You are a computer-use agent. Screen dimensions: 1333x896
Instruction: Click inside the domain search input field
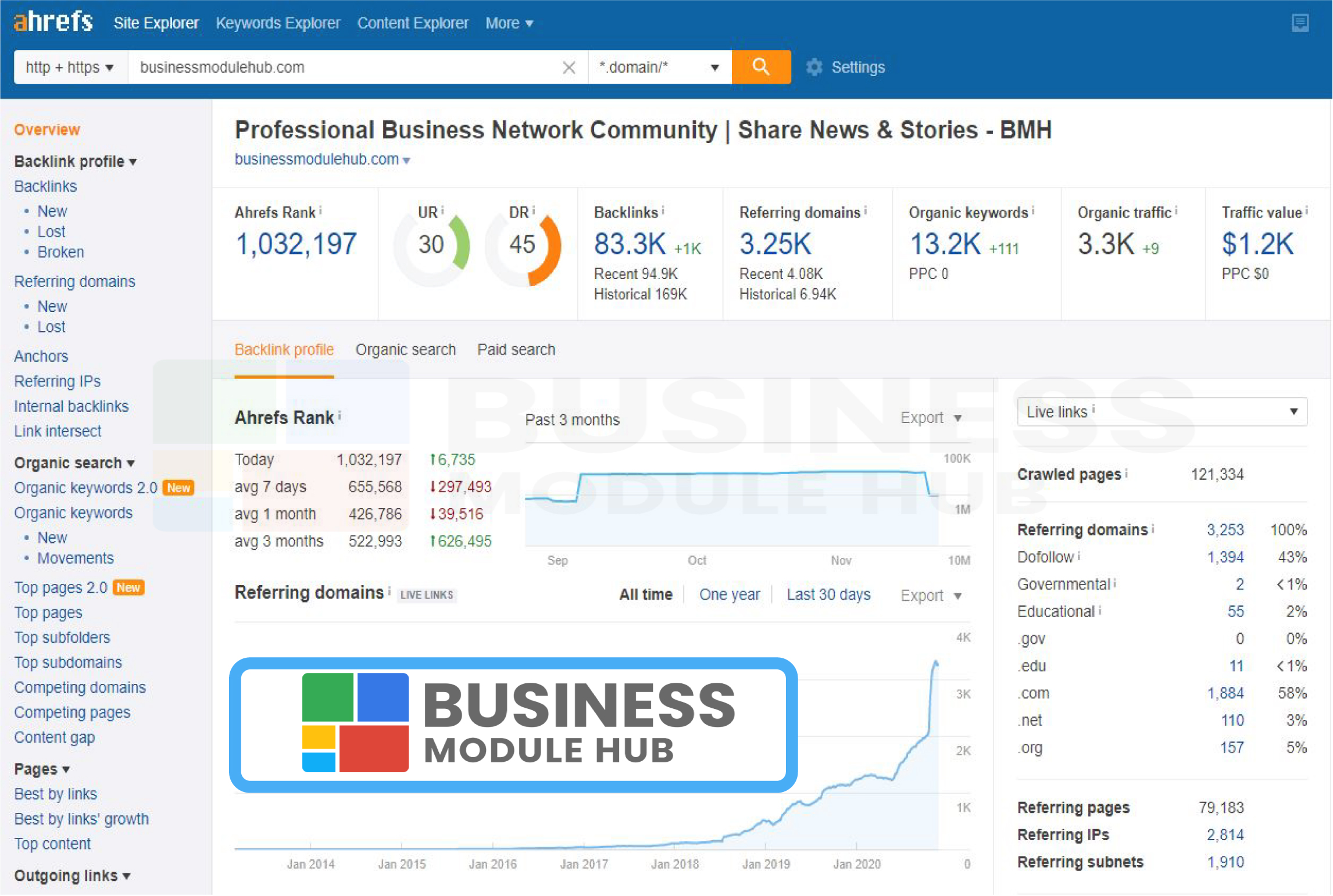[x=349, y=67]
